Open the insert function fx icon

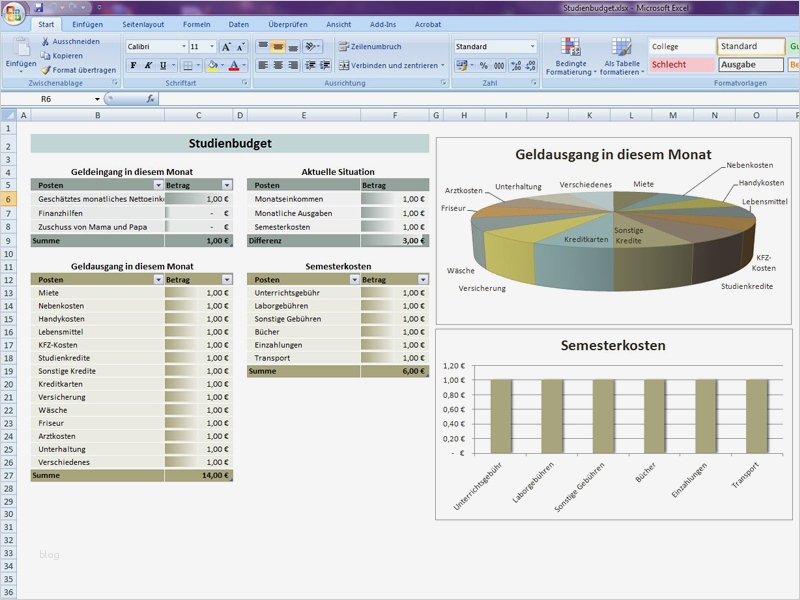(x=151, y=99)
